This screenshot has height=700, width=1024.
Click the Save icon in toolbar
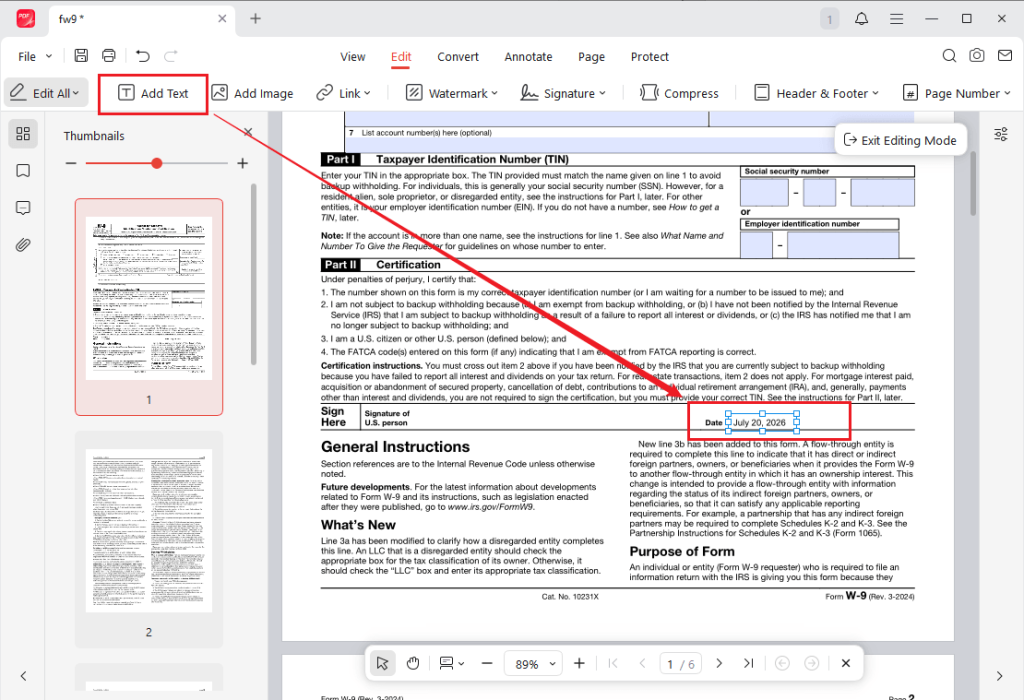coord(81,56)
